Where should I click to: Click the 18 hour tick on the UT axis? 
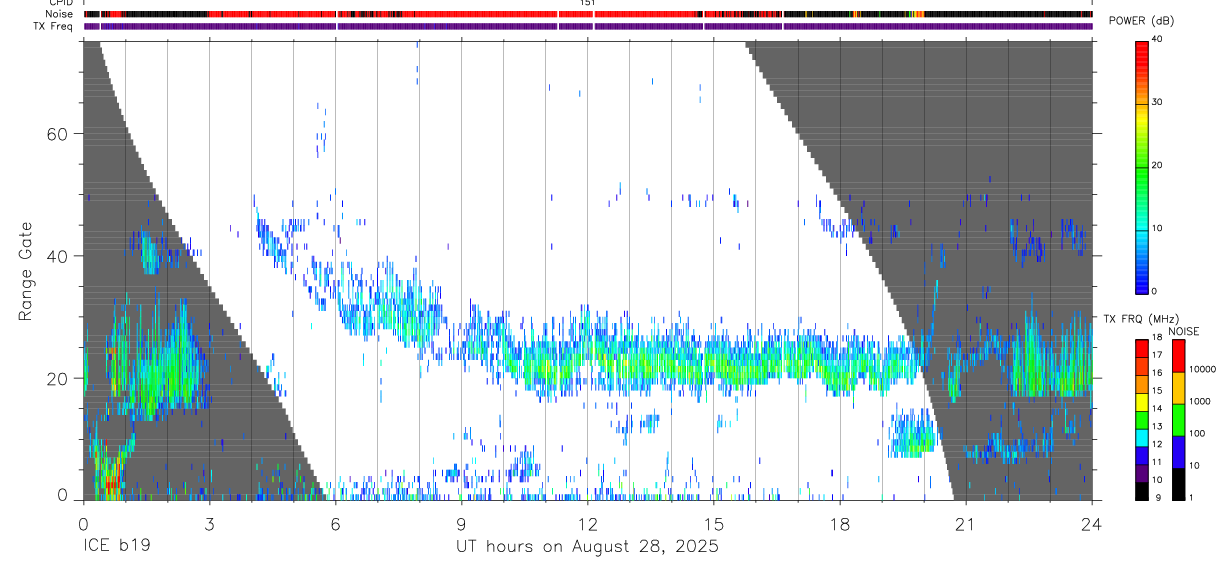[x=840, y=523]
